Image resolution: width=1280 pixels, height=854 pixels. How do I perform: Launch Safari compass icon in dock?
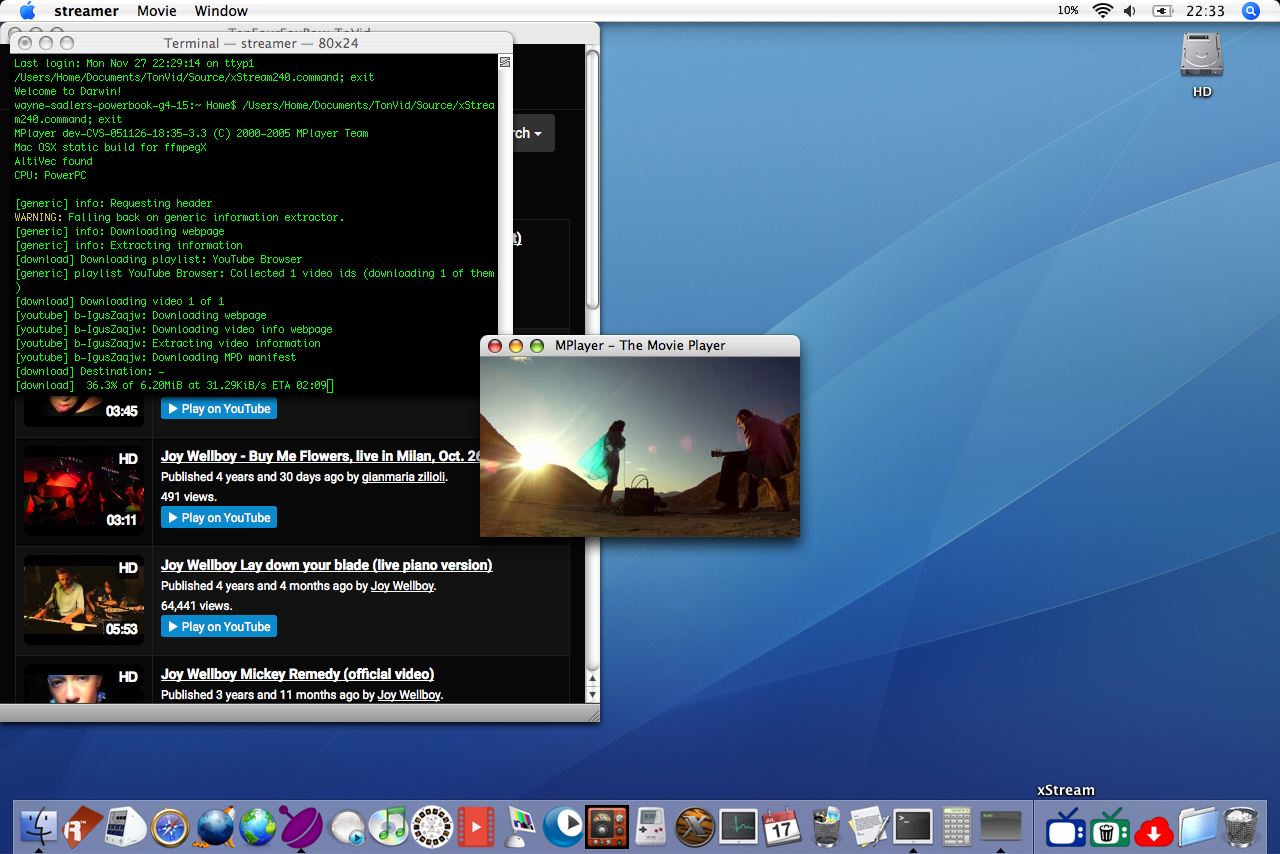(170, 826)
